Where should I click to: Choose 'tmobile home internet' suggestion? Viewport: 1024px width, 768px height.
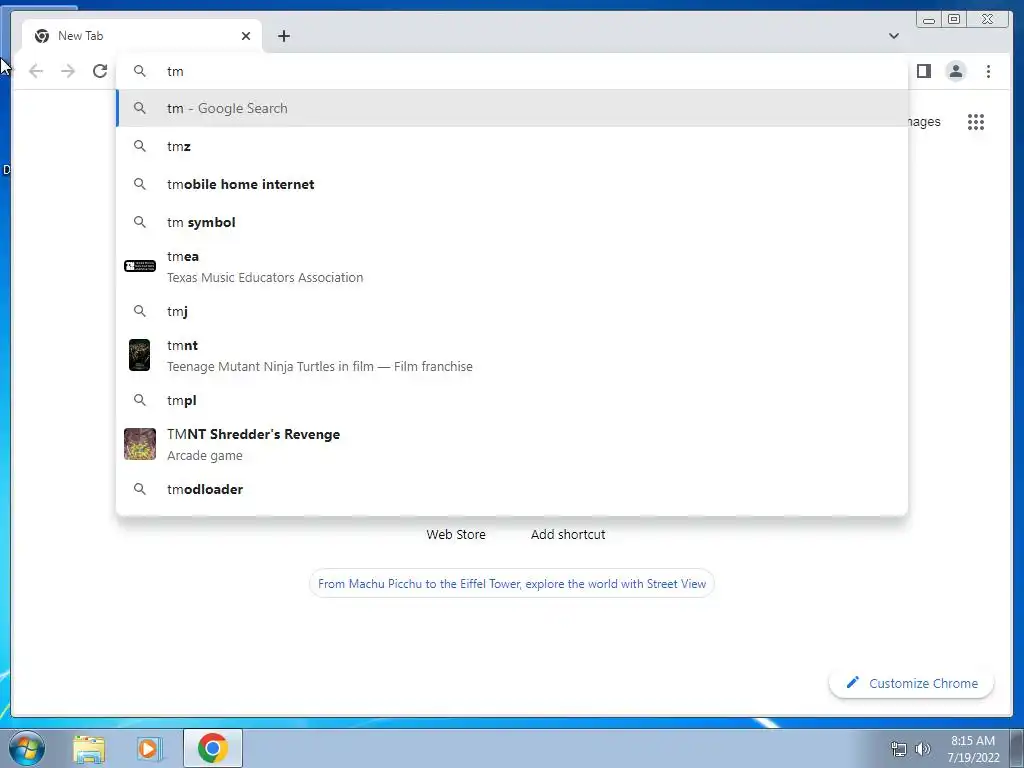512,184
